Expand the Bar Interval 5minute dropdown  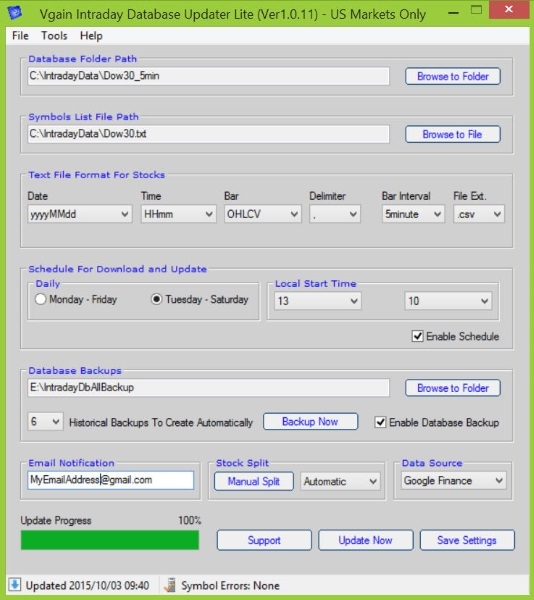413,214
